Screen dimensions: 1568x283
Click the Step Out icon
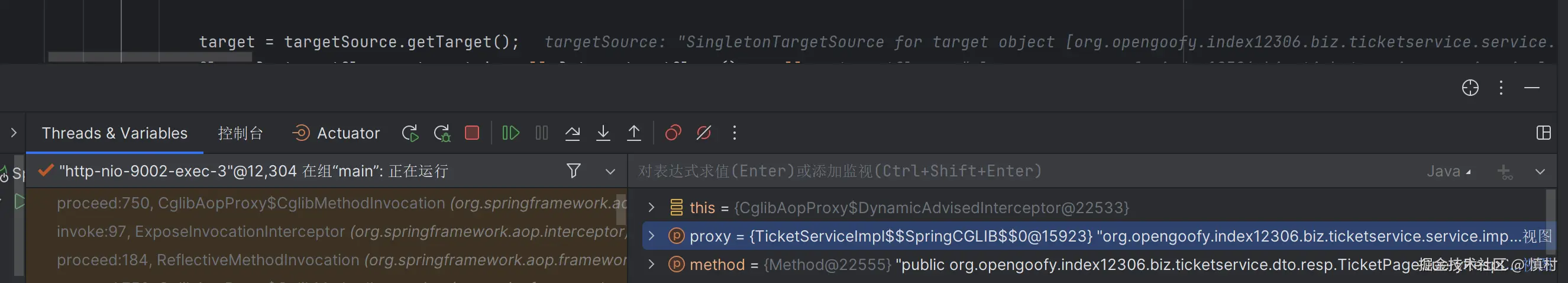tap(633, 133)
